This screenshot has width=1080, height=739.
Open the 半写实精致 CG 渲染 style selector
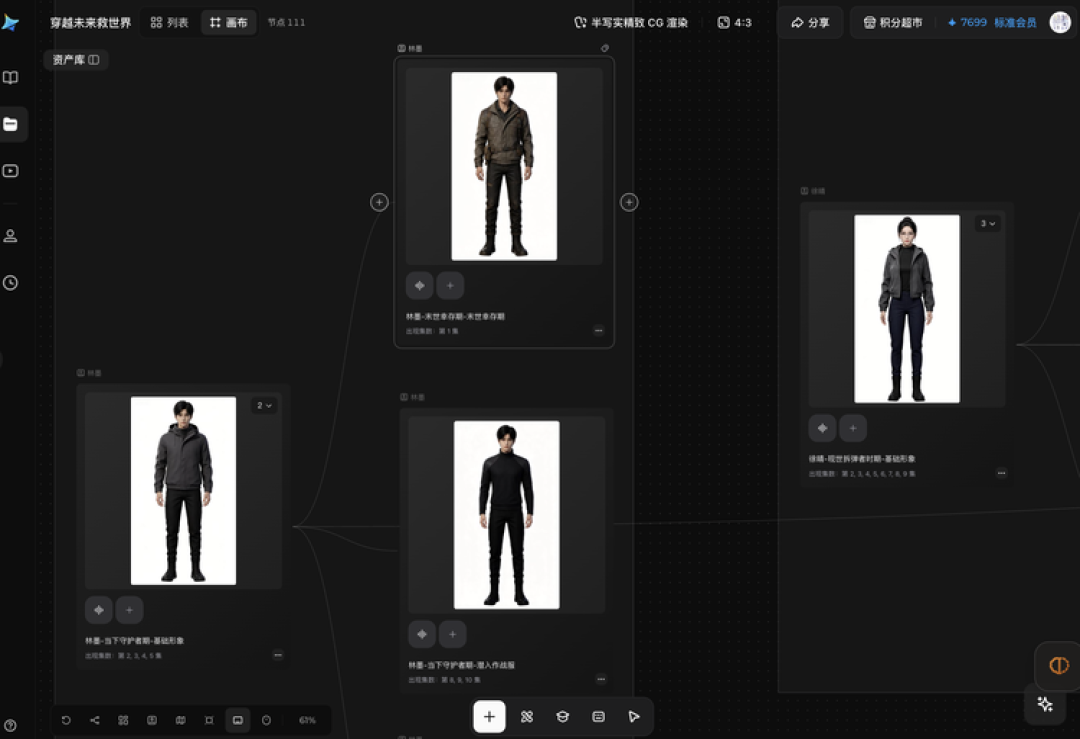point(631,23)
